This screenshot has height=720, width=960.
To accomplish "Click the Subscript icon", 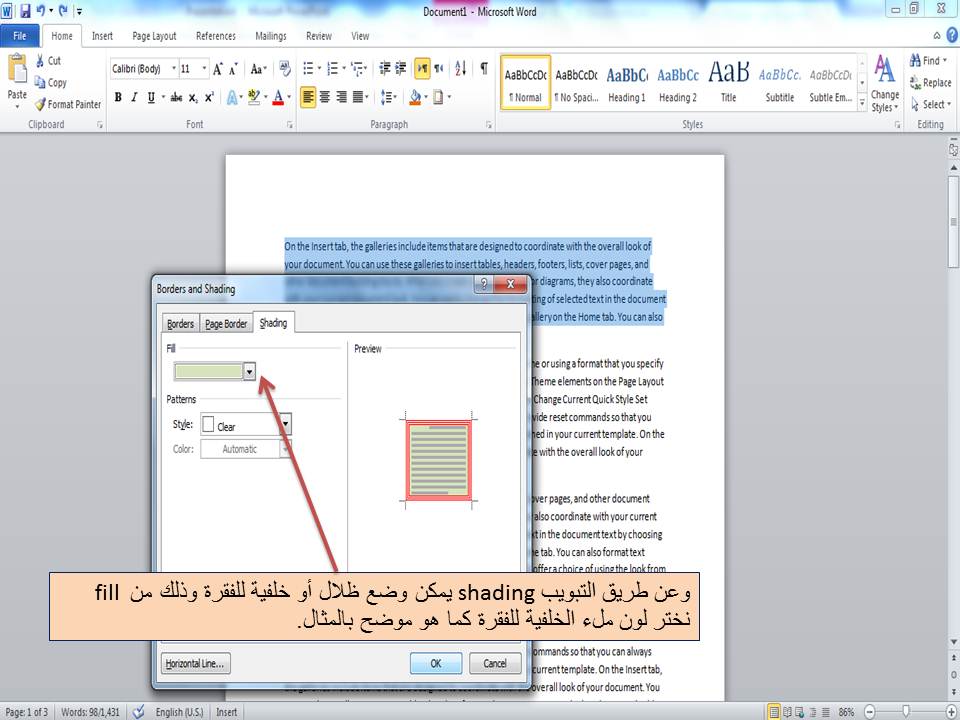I will point(193,98).
